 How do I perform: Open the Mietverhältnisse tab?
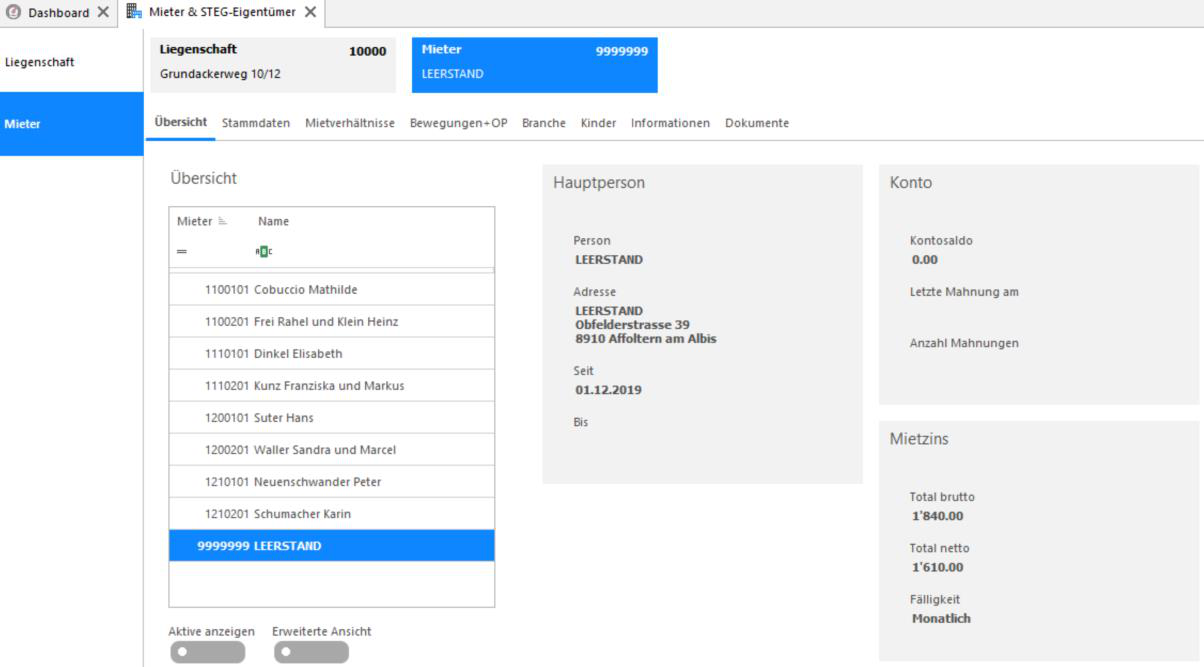click(350, 123)
